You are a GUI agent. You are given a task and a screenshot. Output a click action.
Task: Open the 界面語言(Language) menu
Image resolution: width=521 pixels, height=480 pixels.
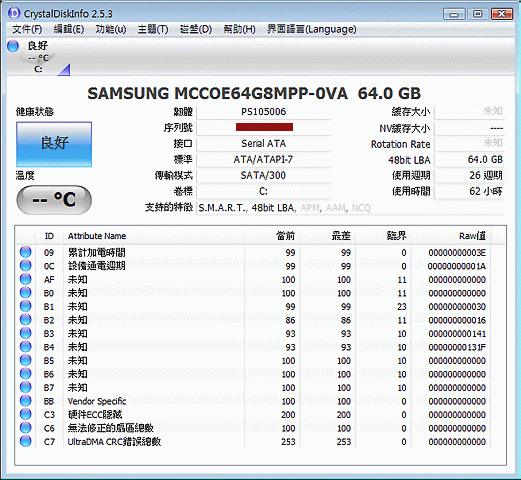click(312, 30)
